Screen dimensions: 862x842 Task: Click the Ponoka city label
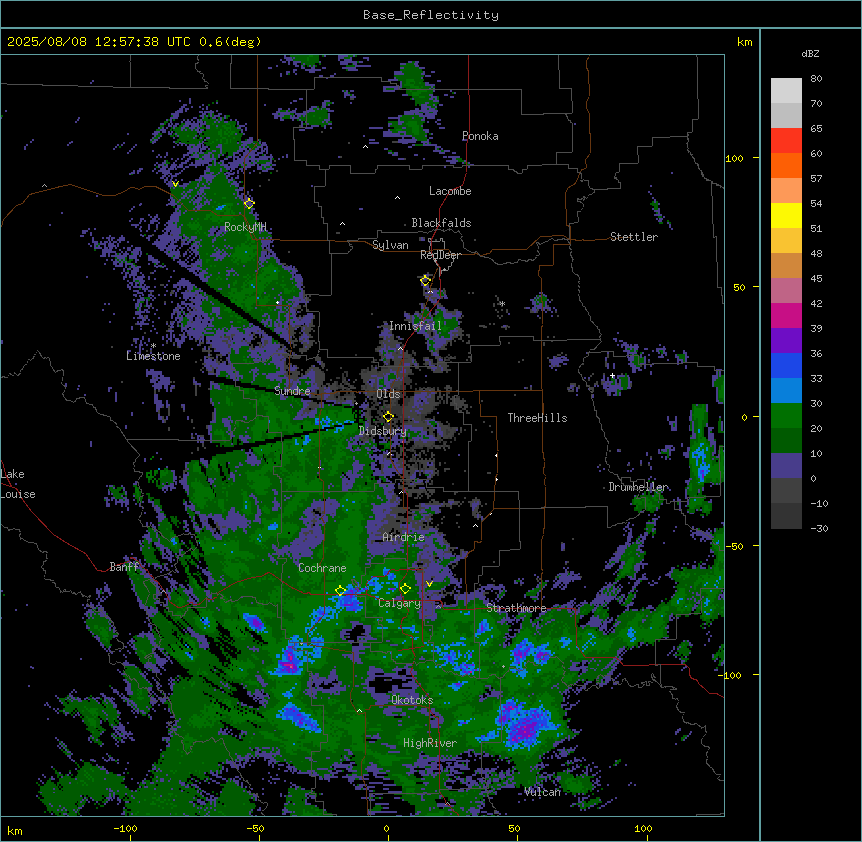(480, 136)
